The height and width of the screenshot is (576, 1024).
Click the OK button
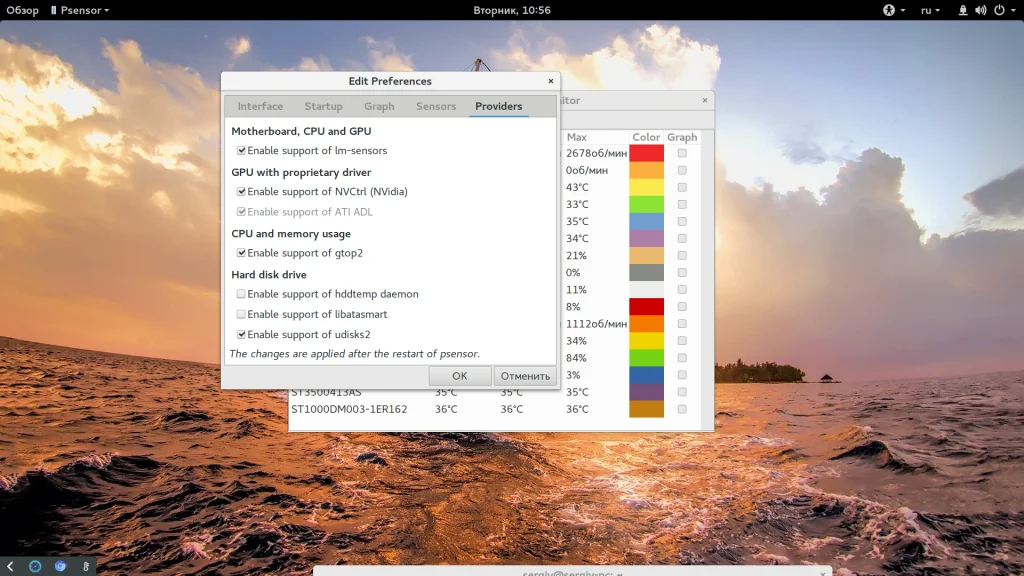coord(459,376)
